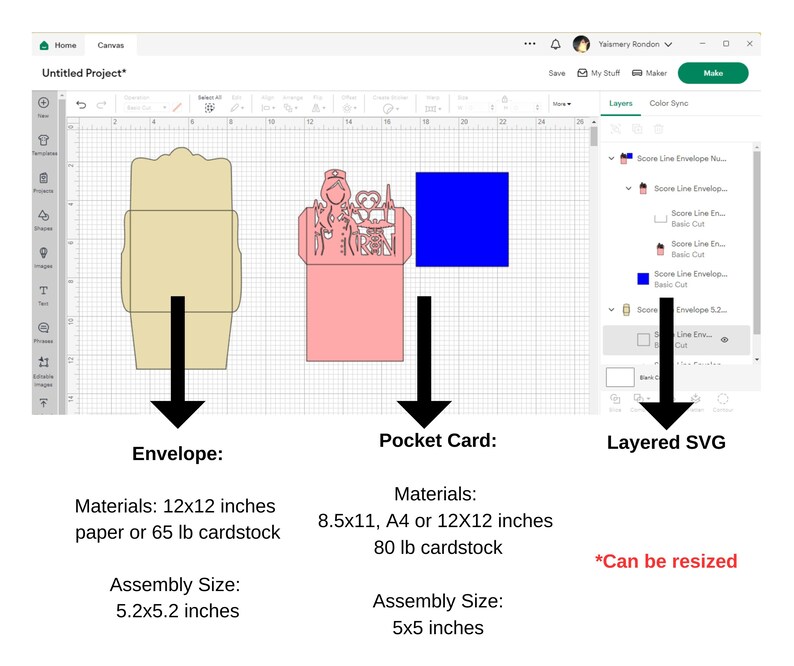Select the pink nurse pocket card on canvas

(x=354, y=265)
